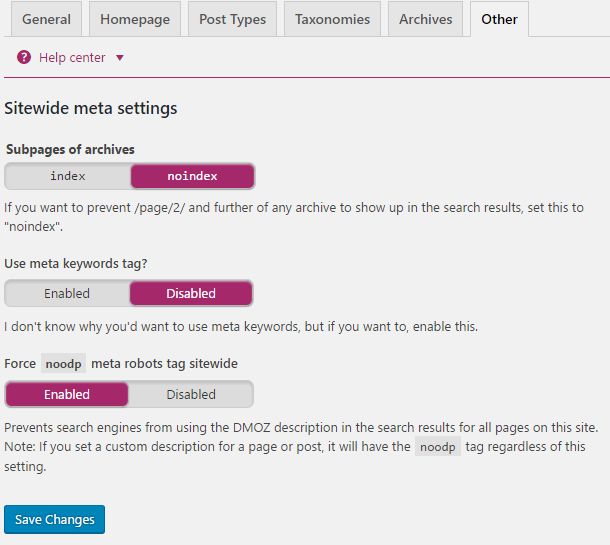This screenshot has width=610, height=545.
Task: Switch to the General tab
Action: pyautogui.click(x=46, y=19)
